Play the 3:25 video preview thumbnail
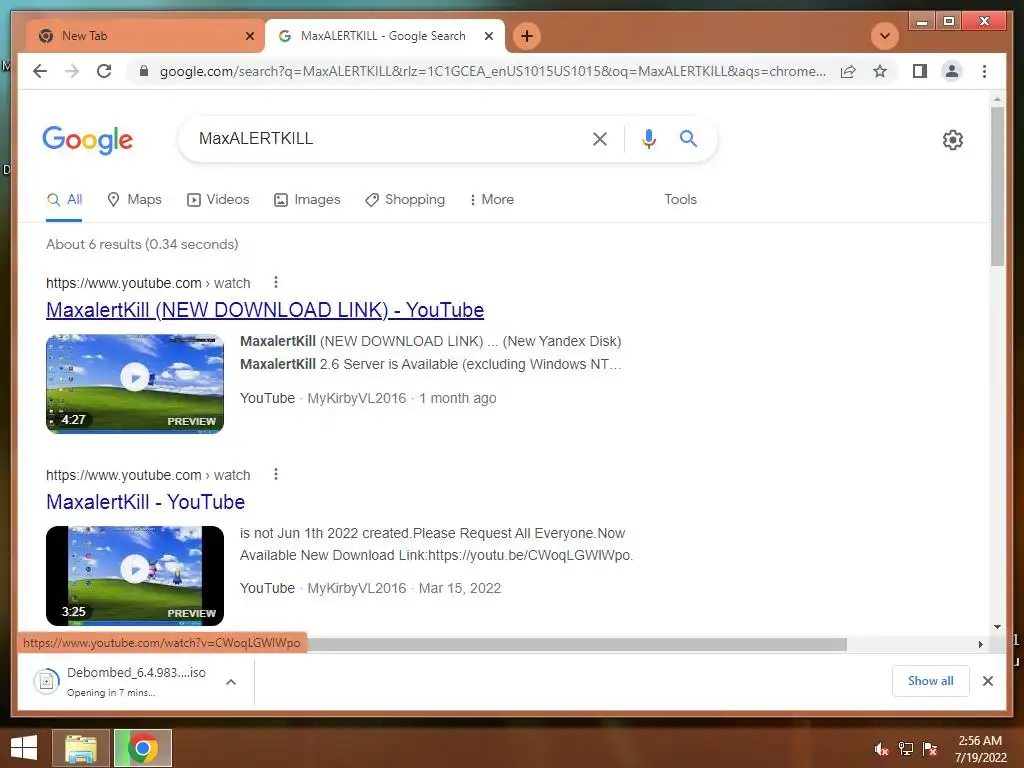This screenshot has height=768, width=1024. [x=135, y=576]
